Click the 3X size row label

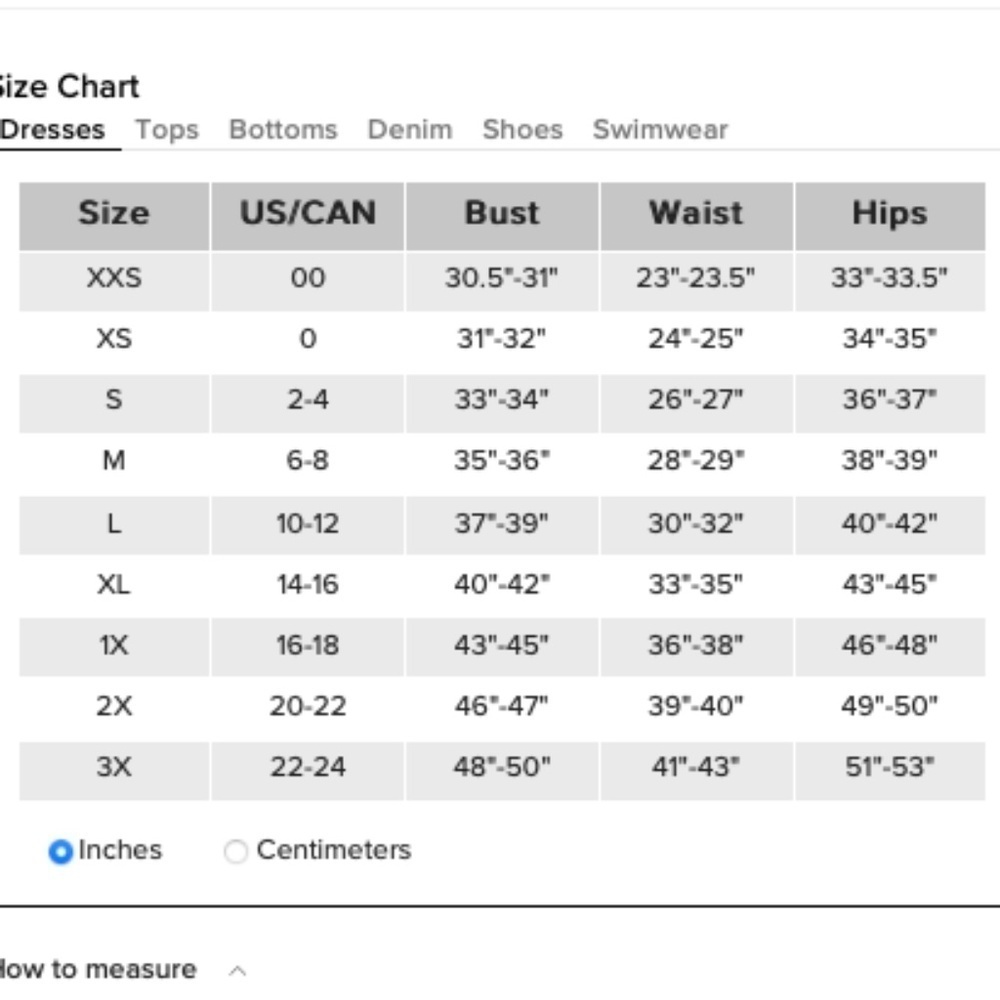point(114,768)
